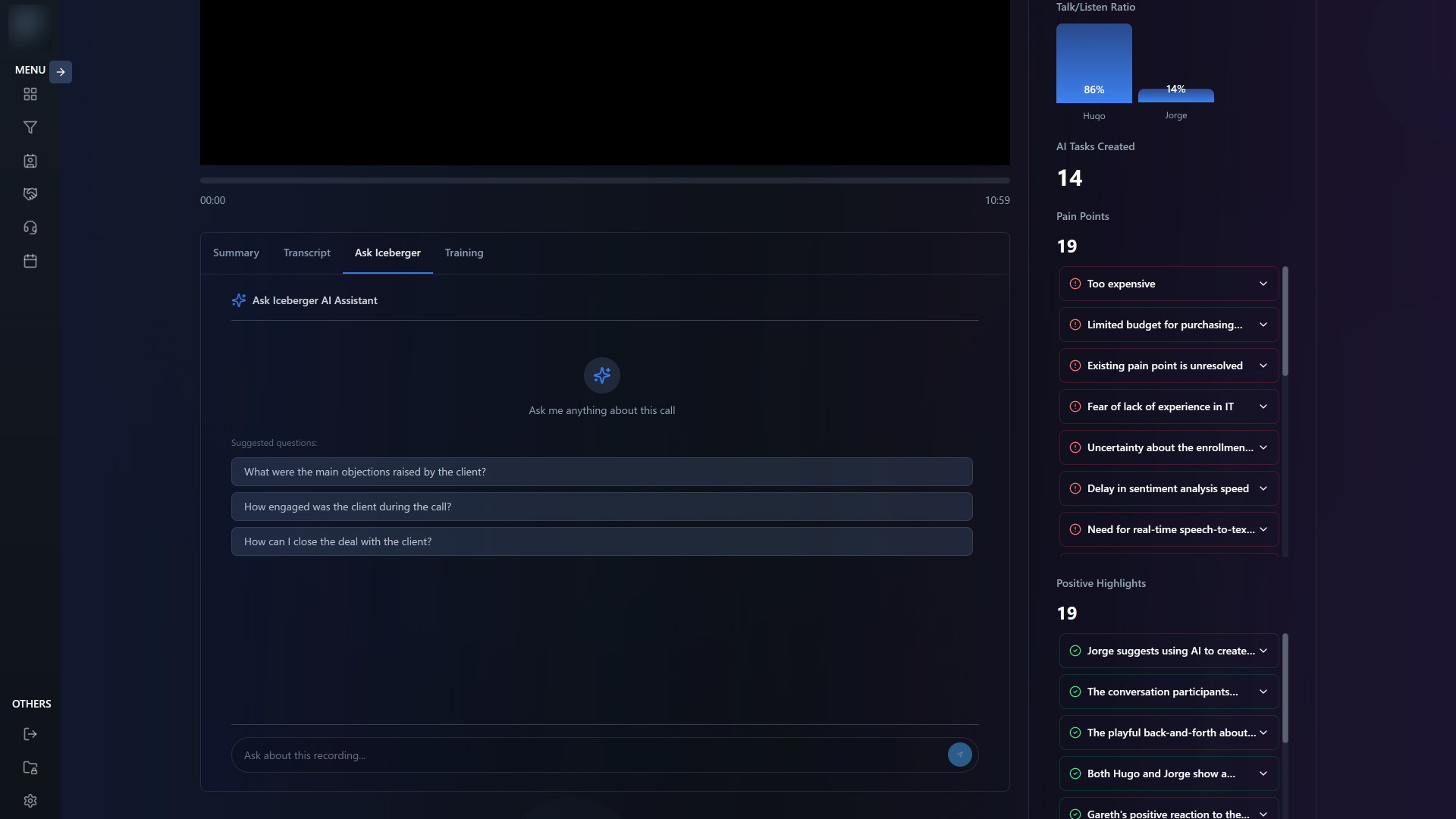This screenshot has width=1456, height=819.
Task: Open the funnel filter icon in sidebar
Action: point(30,127)
